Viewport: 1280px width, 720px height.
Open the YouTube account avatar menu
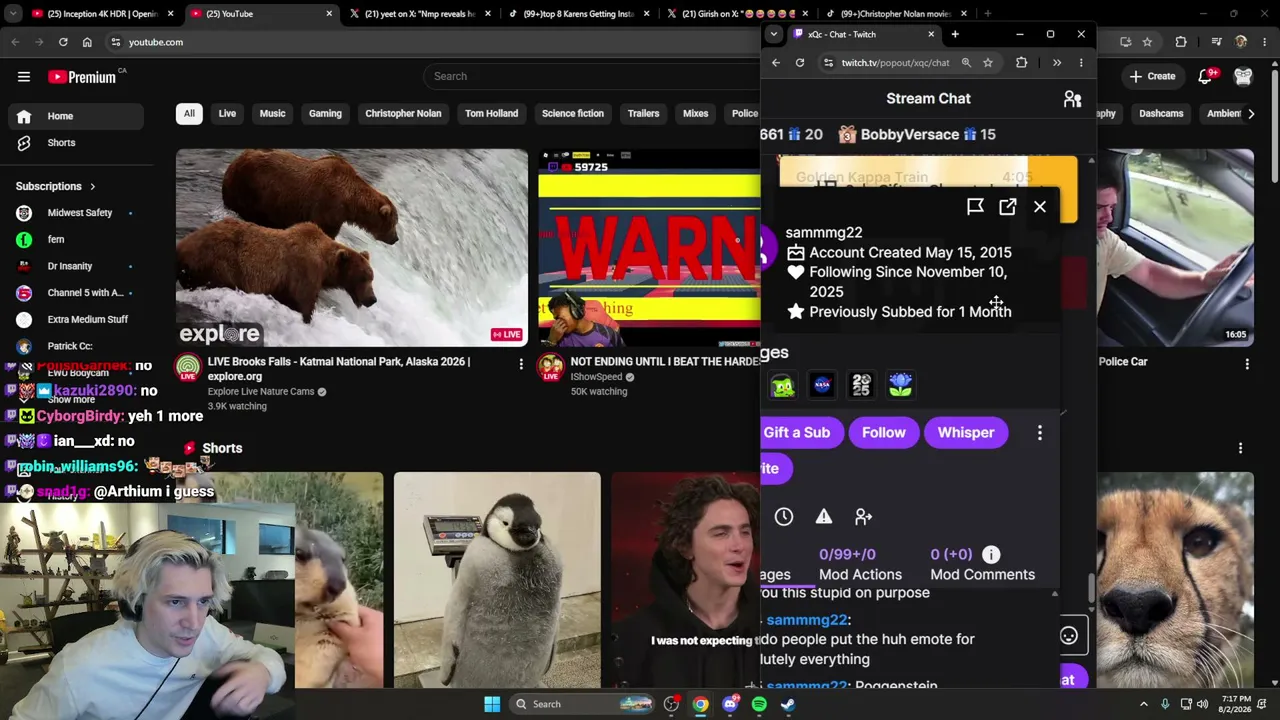(1243, 77)
